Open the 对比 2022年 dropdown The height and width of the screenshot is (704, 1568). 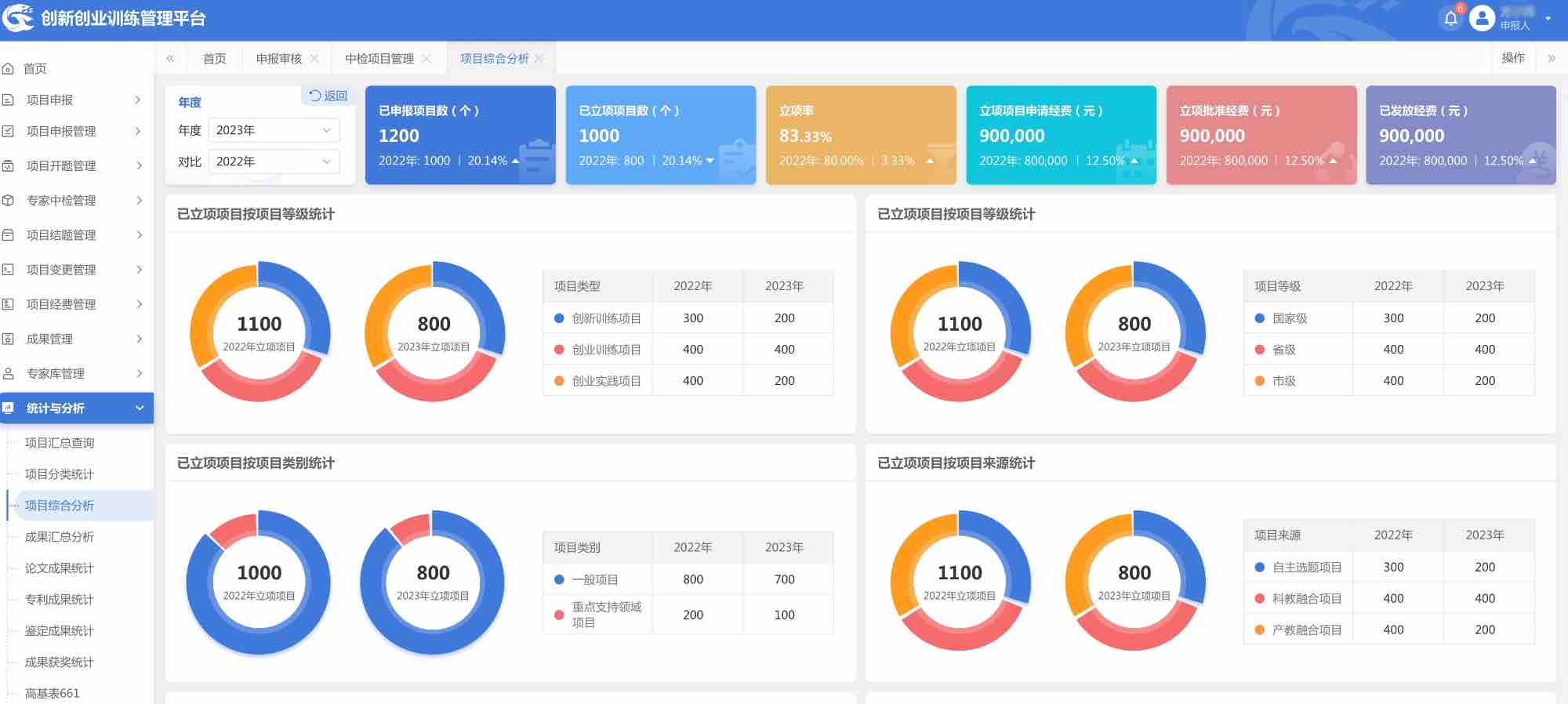pos(274,161)
